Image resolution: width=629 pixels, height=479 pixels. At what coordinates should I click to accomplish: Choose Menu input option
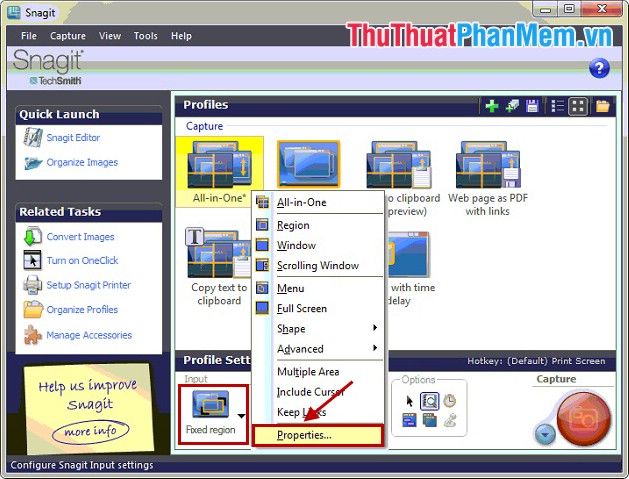[x=319, y=288]
